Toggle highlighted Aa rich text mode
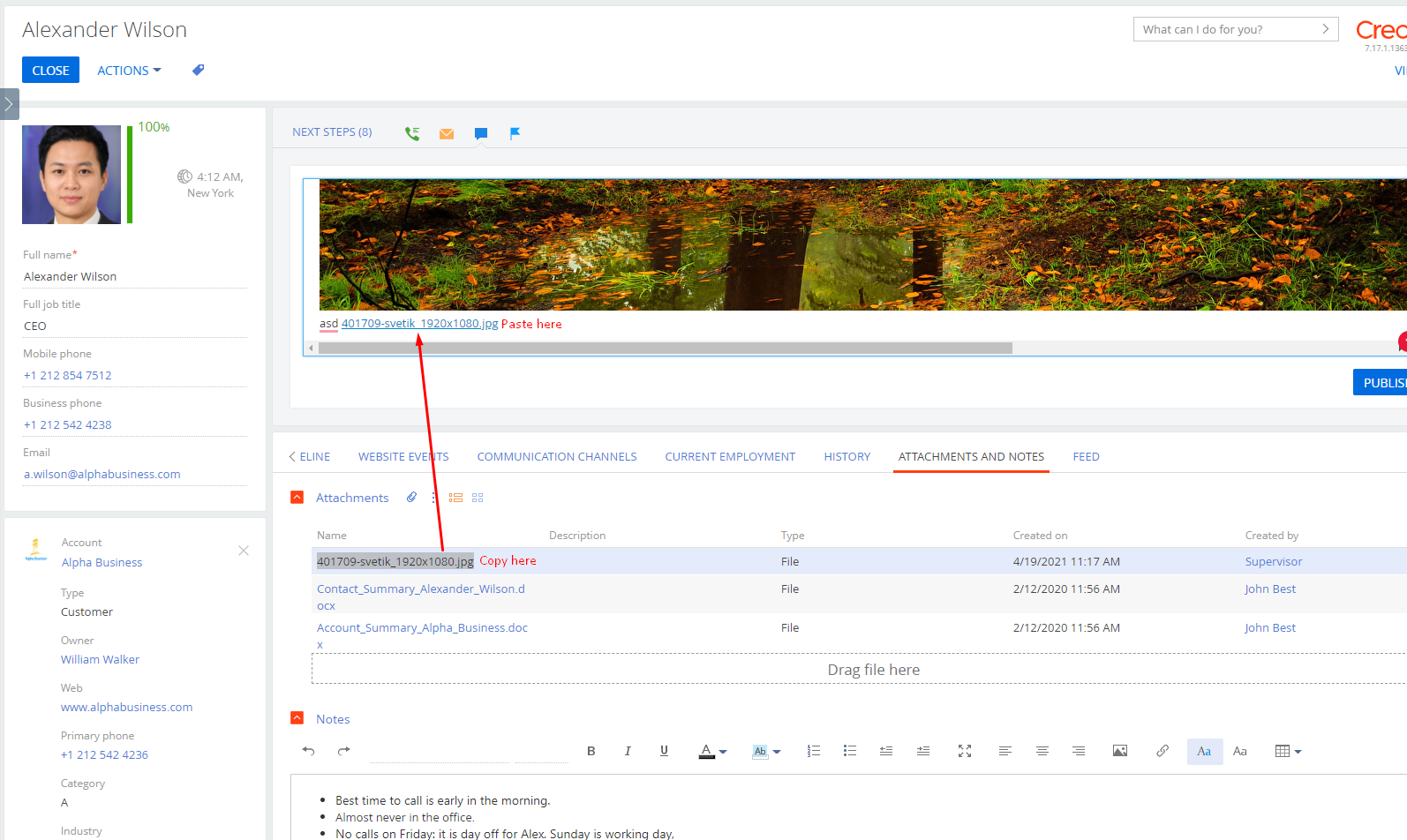This screenshot has width=1407, height=840. (1205, 752)
